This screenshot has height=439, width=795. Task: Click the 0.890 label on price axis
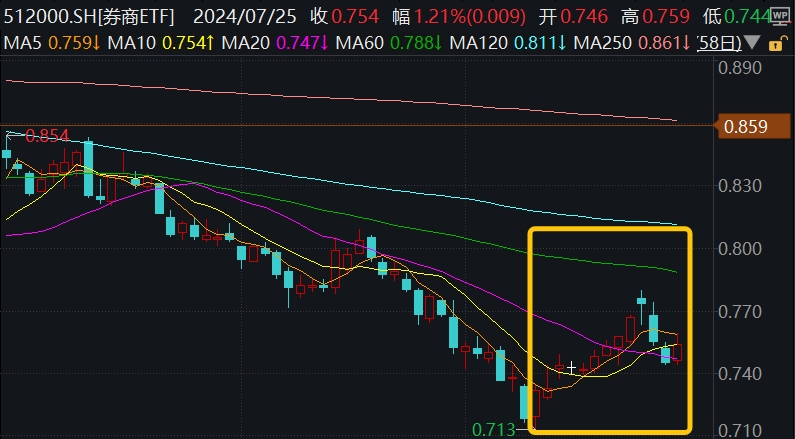[x=741, y=69]
